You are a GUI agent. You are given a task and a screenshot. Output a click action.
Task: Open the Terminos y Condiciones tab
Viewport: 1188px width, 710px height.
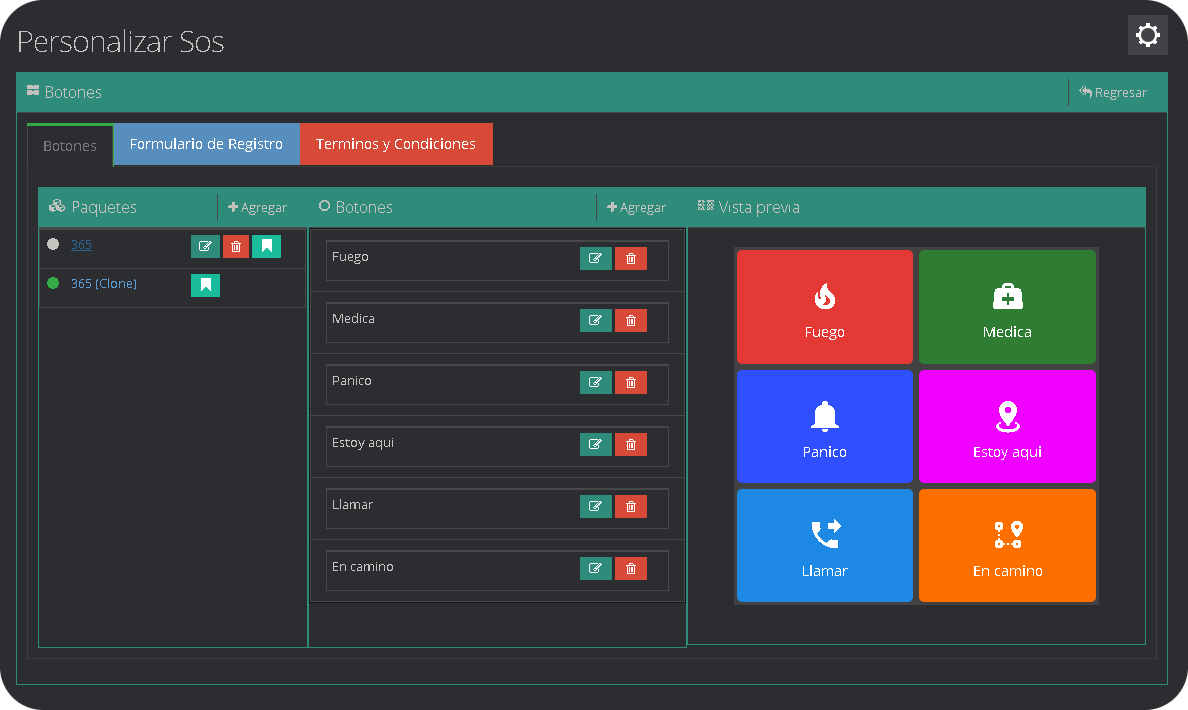coord(395,144)
